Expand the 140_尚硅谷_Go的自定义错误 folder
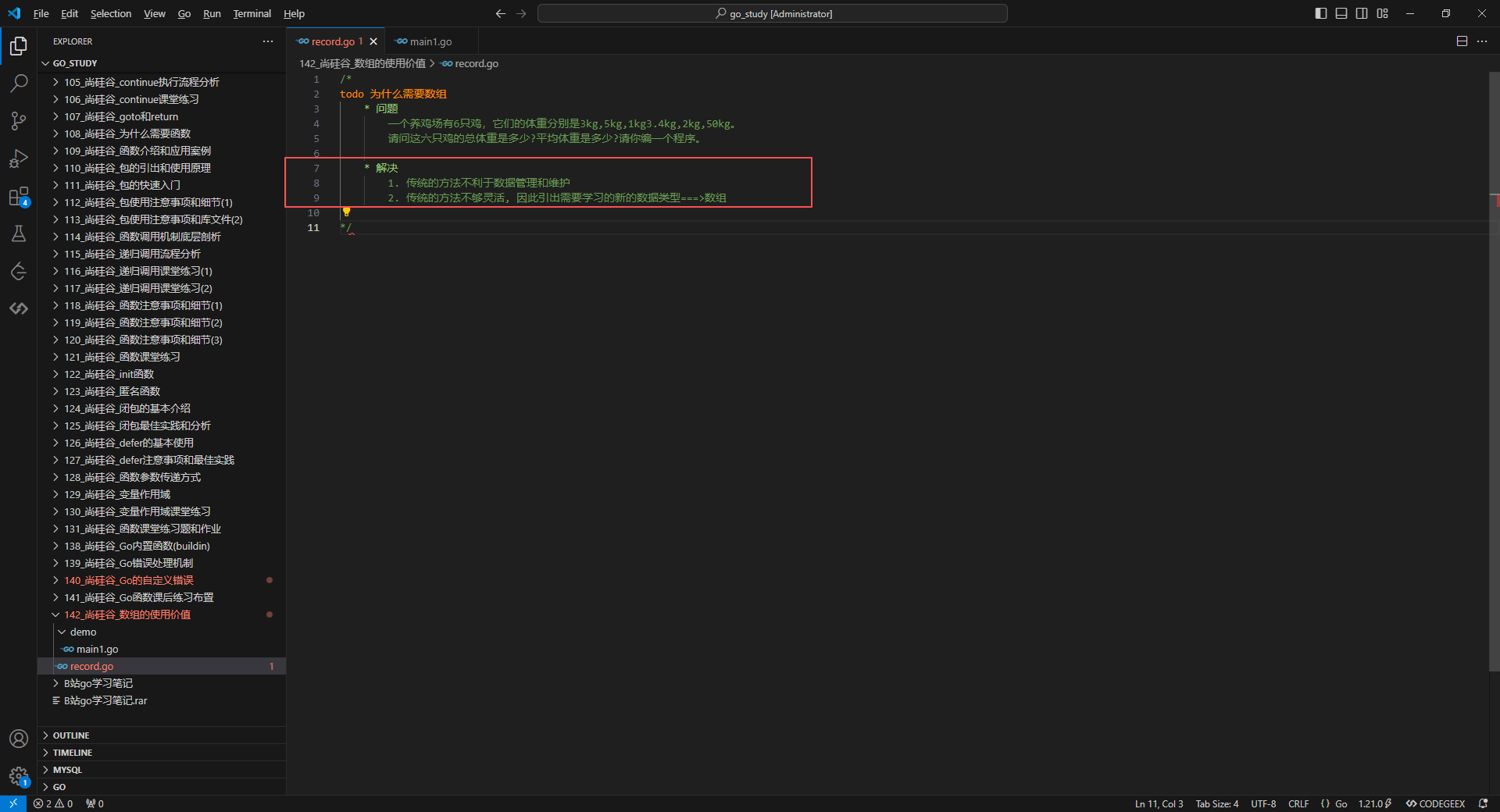Viewport: 1500px width, 812px height. pos(162,580)
